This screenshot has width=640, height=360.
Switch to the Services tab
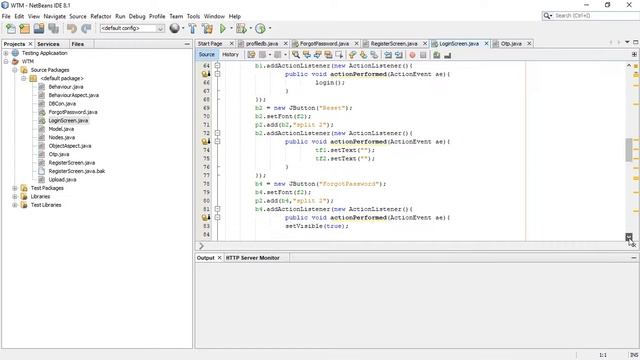click(x=48, y=44)
